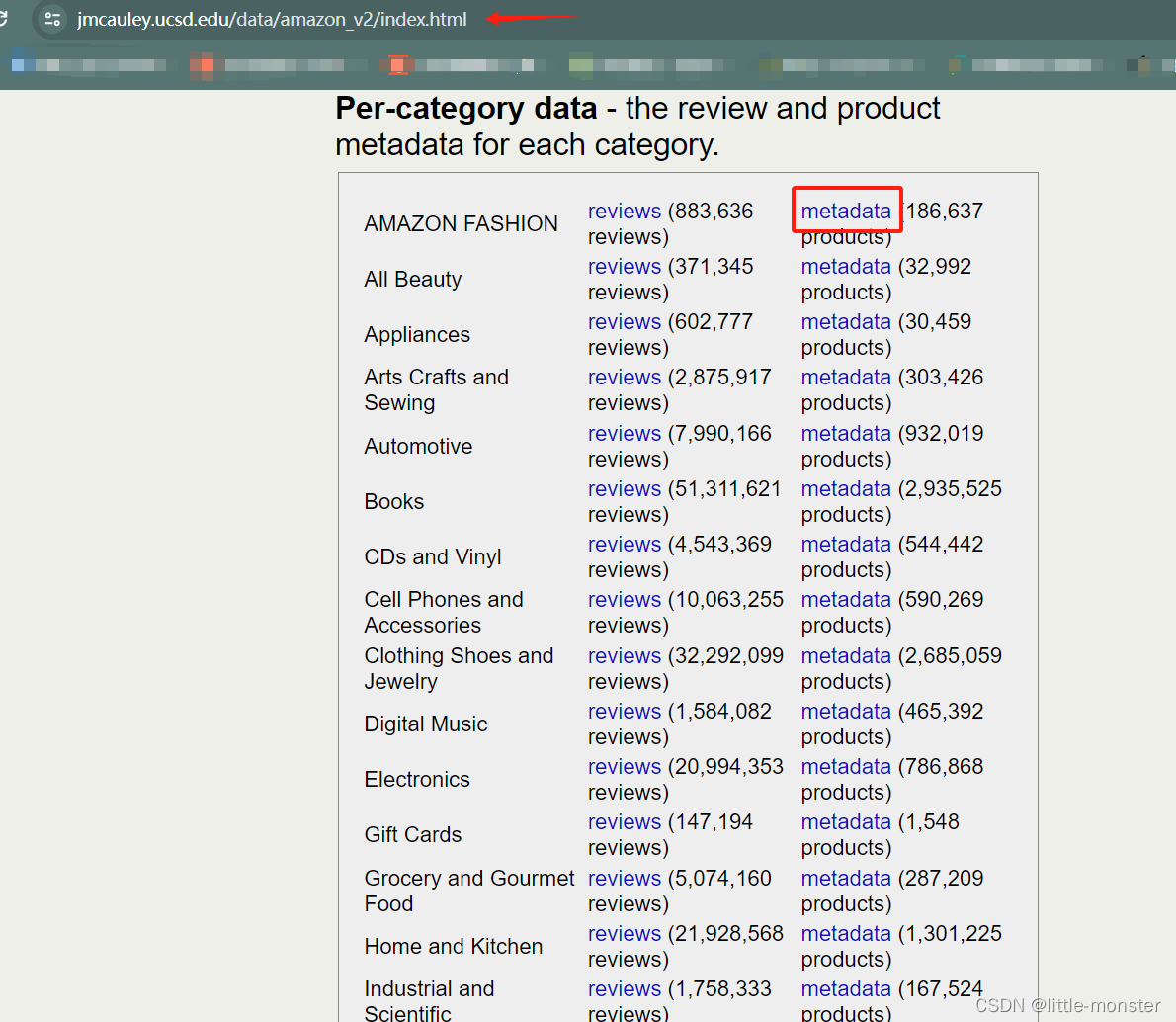
Task: Open CDs and Vinyl metadata link
Action: tap(845, 544)
